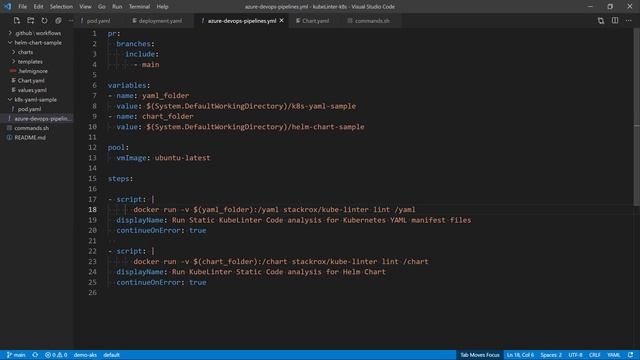Open Changes compare icon in editor toolbar
The image size is (640, 360).
pos(601,20)
